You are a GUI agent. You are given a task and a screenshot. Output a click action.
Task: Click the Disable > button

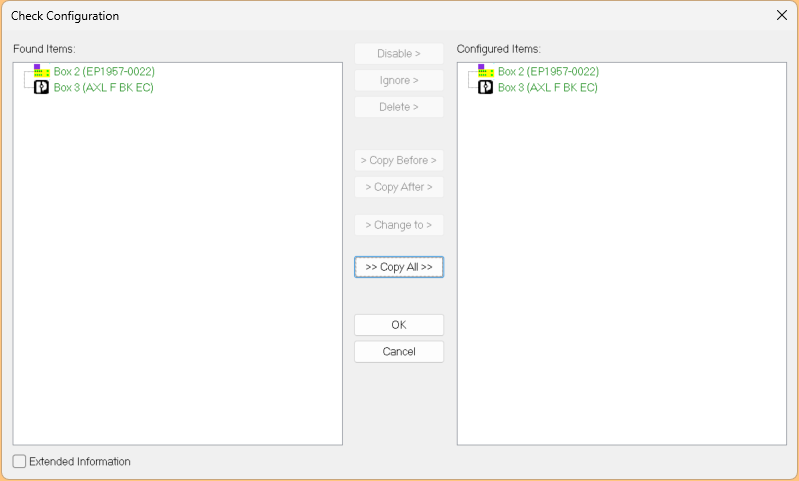click(399, 54)
